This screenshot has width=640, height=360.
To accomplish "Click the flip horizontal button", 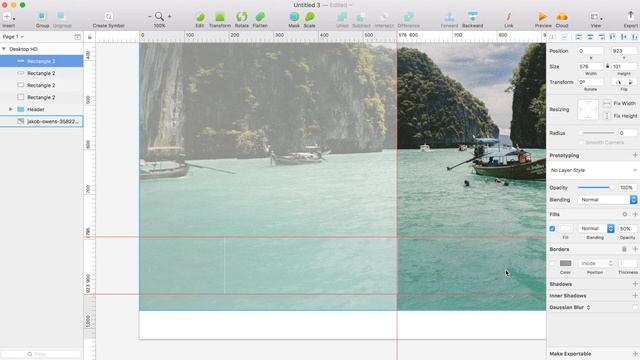I will coord(618,82).
